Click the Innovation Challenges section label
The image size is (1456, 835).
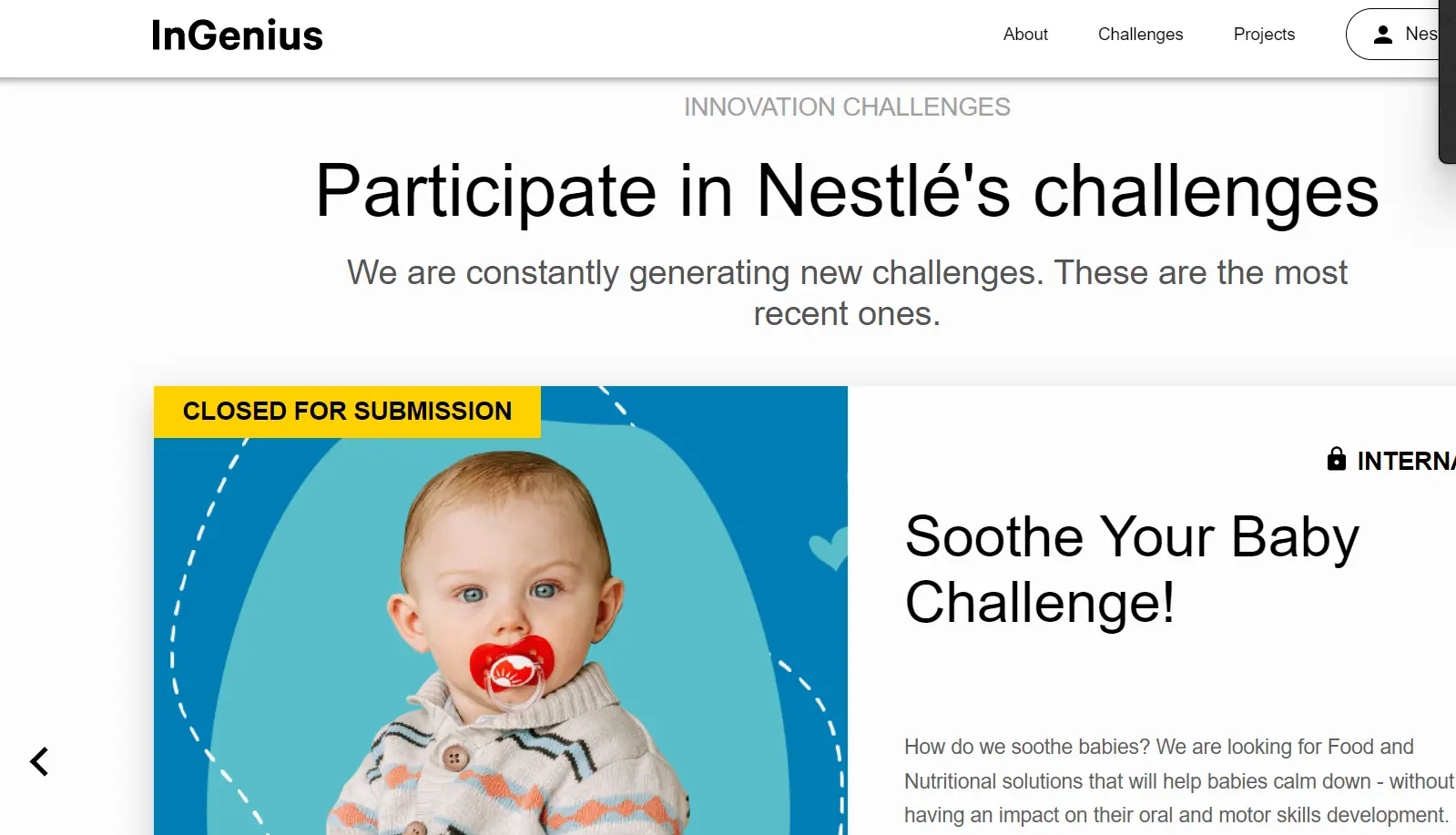(x=847, y=107)
